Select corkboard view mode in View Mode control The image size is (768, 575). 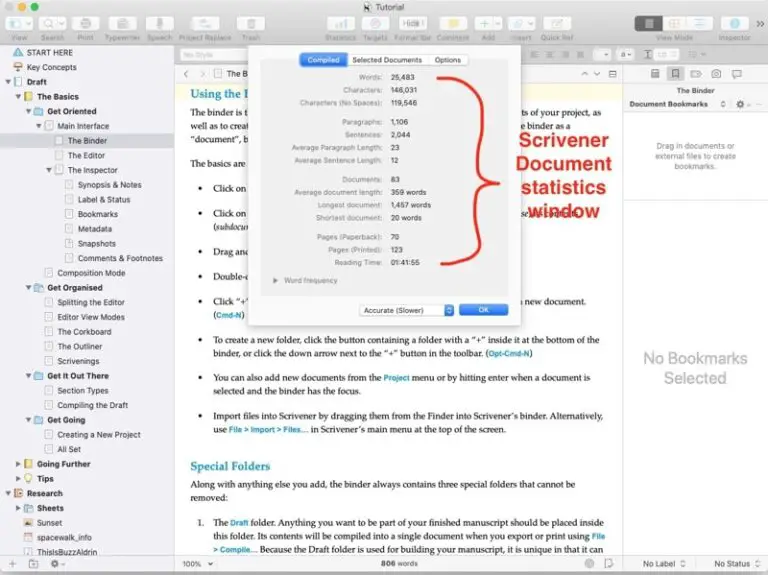674,24
